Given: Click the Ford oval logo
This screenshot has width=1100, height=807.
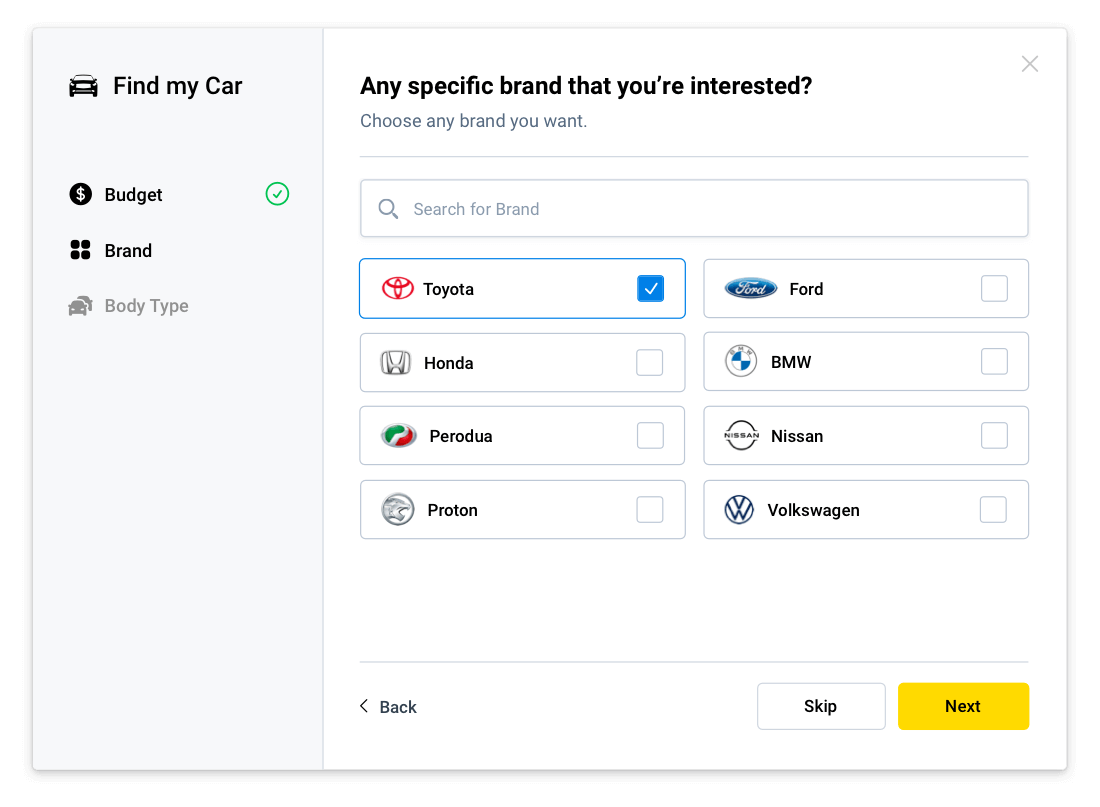Looking at the screenshot, I should [x=751, y=288].
